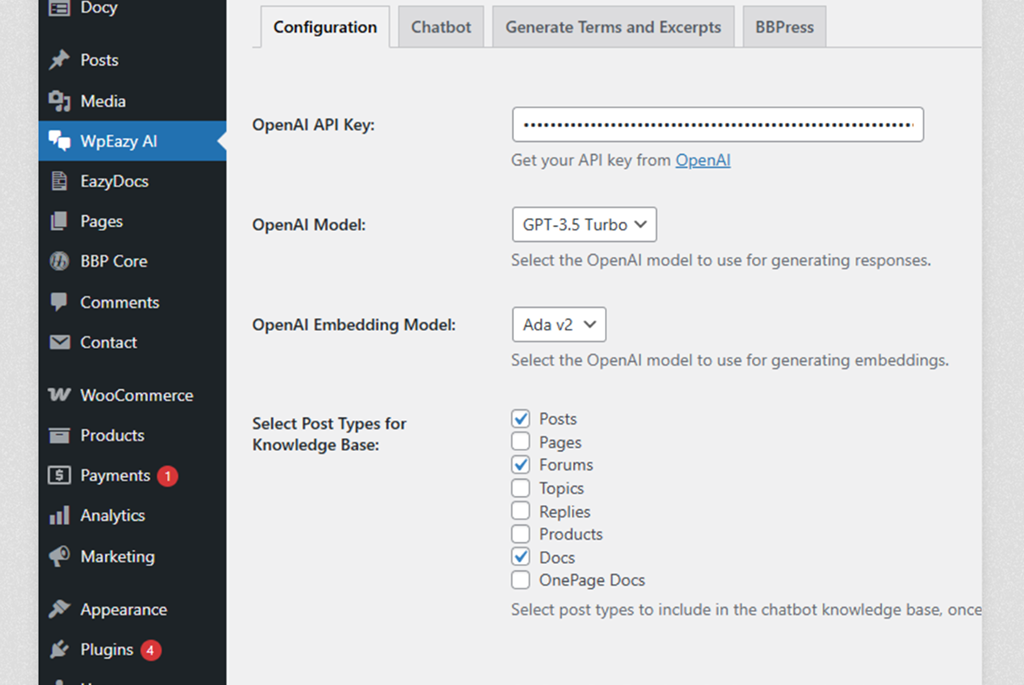
Task: Click the Plugins update count badge
Action: click(x=151, y=650)
